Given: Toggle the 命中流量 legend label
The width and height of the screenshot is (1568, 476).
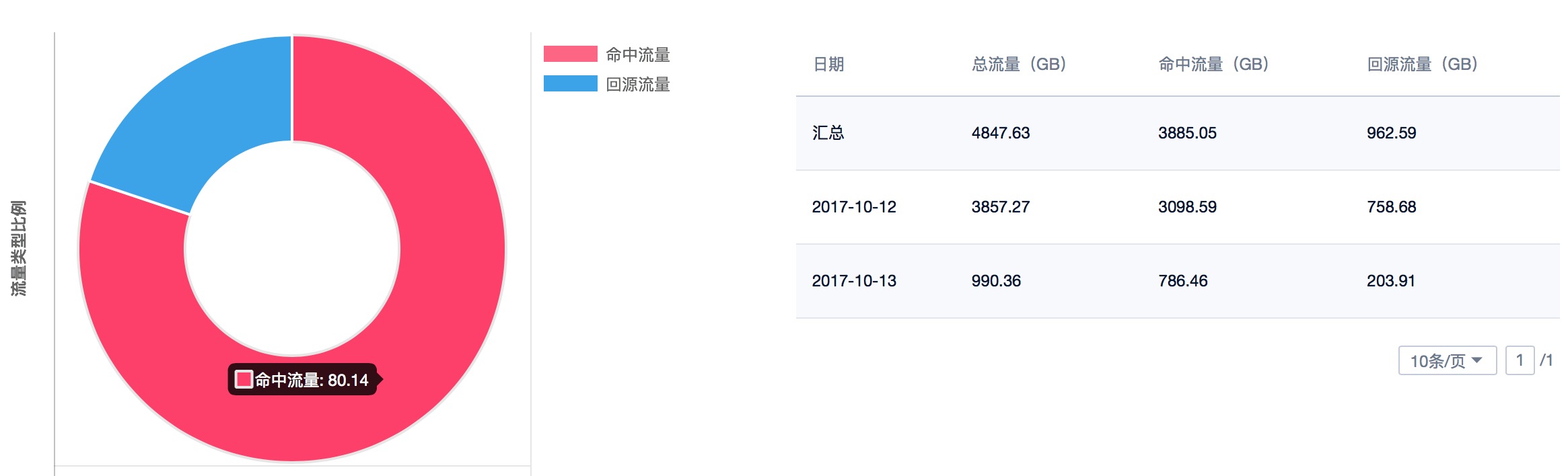Looking at the screenshot, I should pos(637,54).
